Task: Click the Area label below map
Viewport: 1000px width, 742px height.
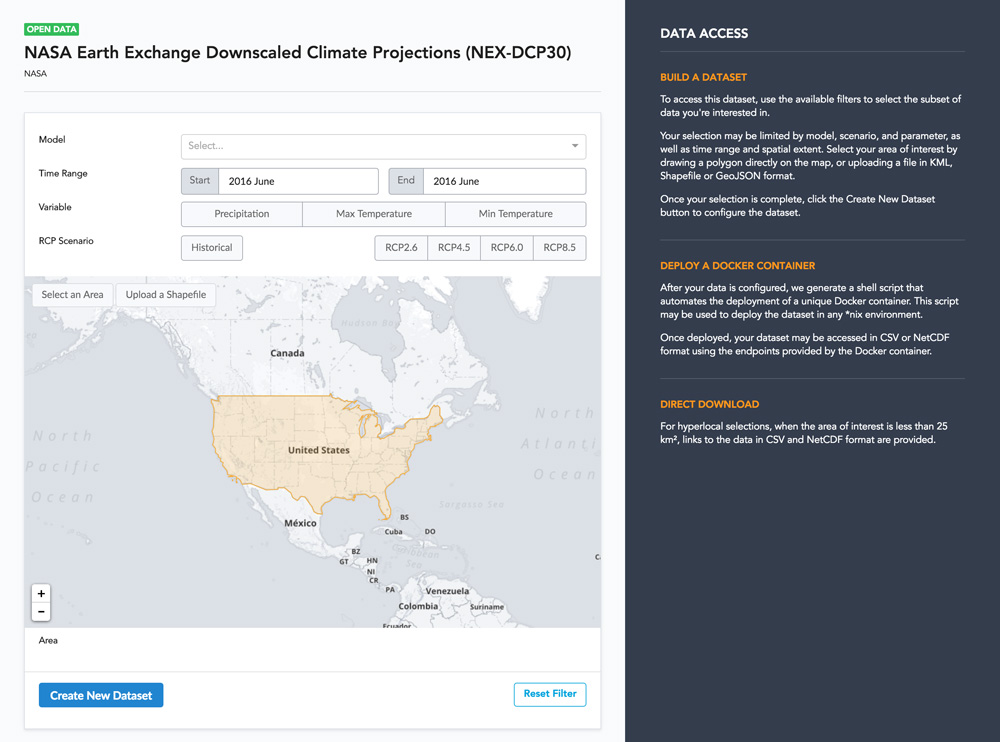Action: (48, 641)
